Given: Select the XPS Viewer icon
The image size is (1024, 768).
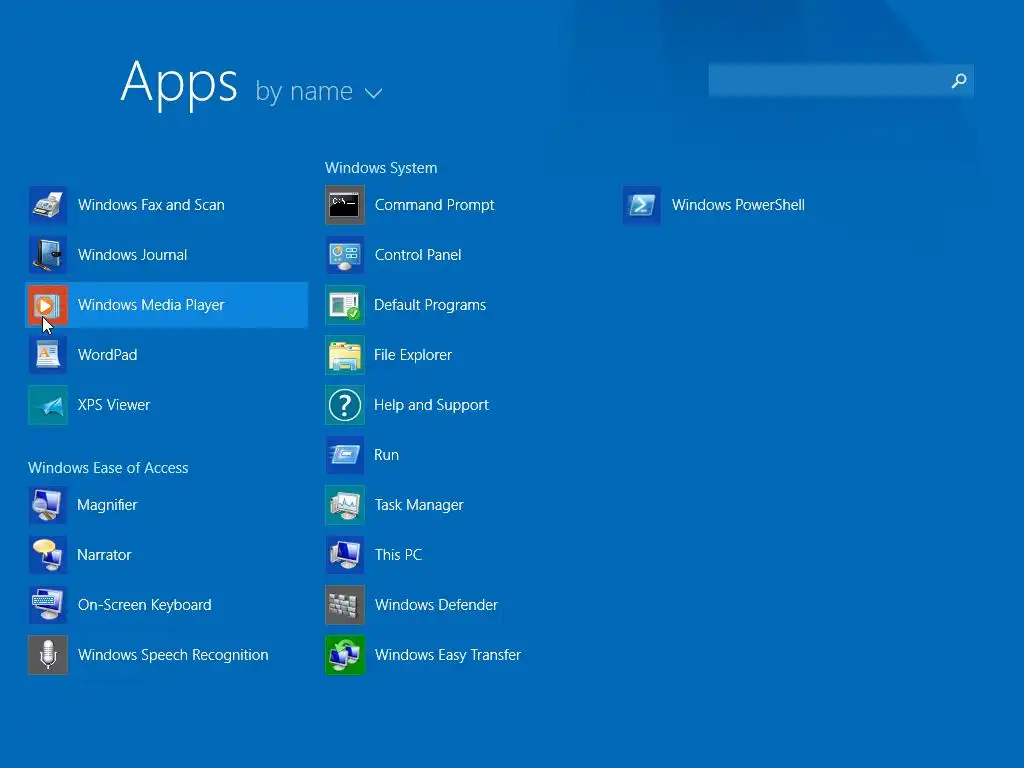Looking at the screenshot, I should coord(48,405).
